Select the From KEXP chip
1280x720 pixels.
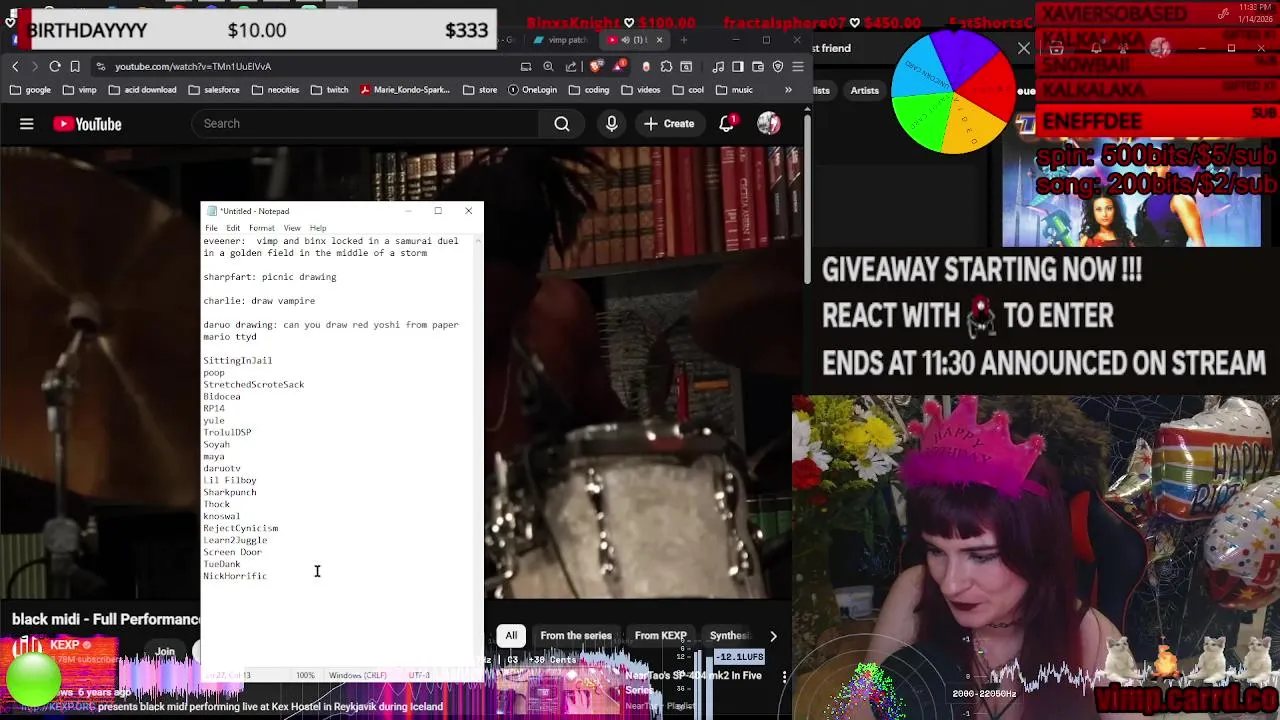click(x=660, y=636)
